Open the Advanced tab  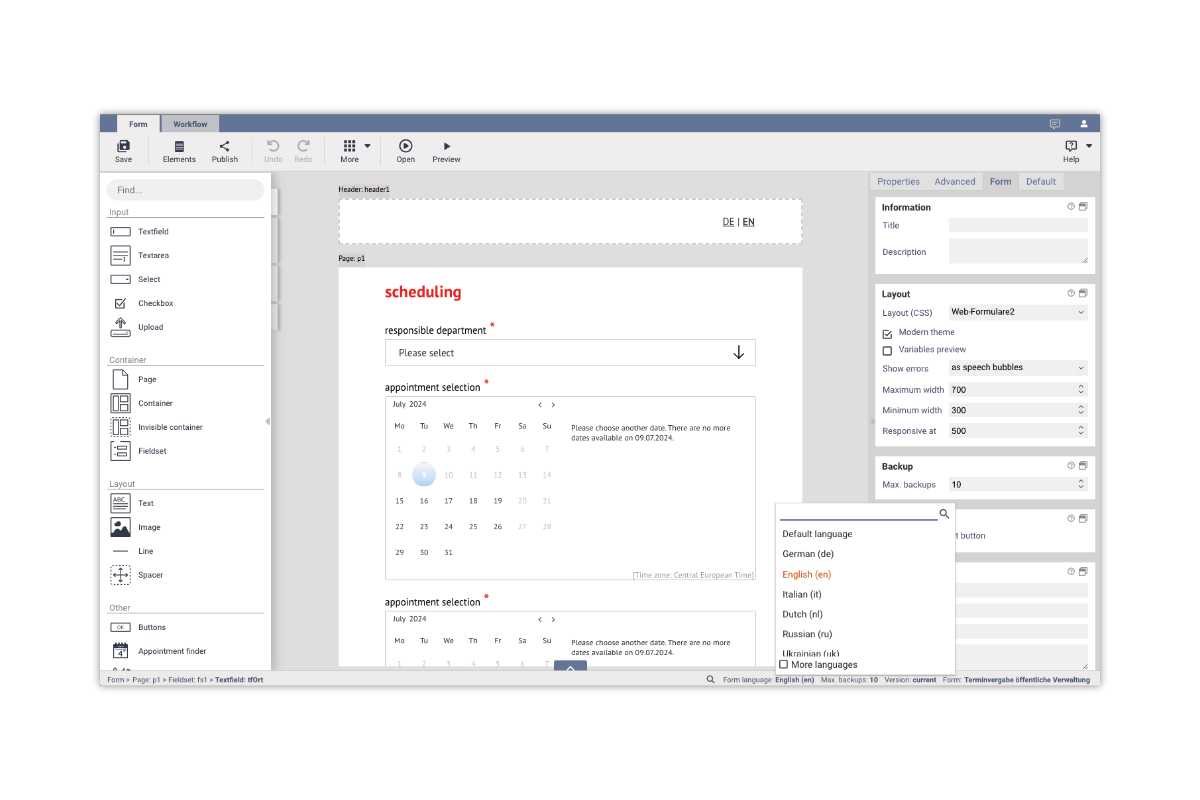[955, 182]
